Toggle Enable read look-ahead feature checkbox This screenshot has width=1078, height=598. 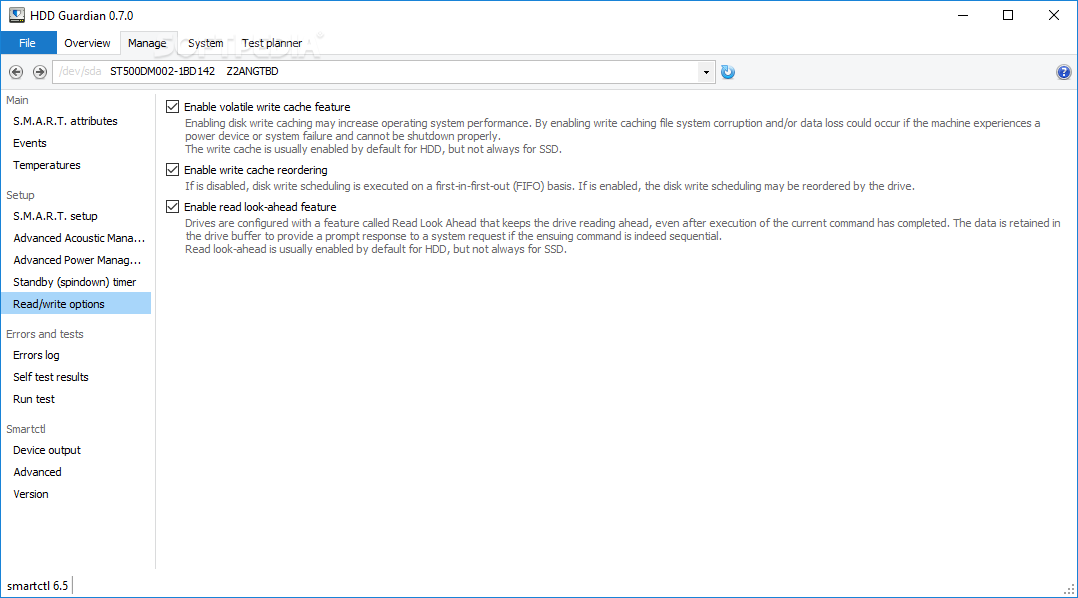(173, 207)
